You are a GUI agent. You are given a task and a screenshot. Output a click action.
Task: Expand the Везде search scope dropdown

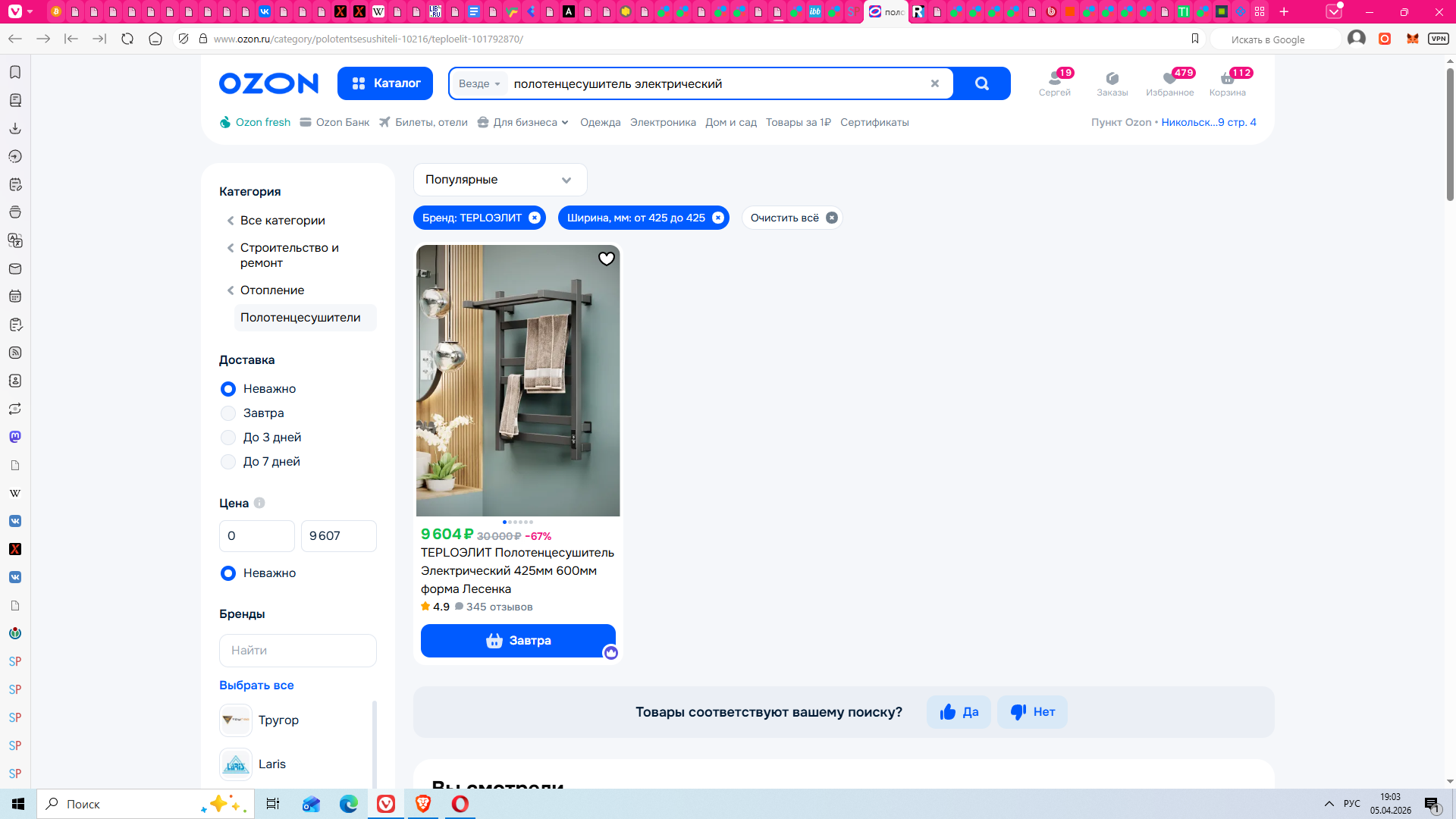click(x=479, y=83)
